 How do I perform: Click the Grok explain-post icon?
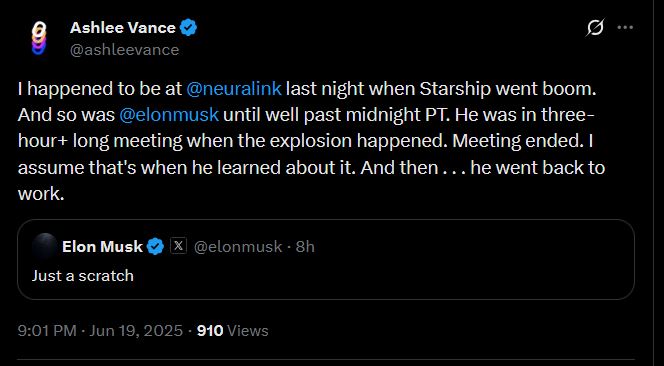click(x=595, y=28)
